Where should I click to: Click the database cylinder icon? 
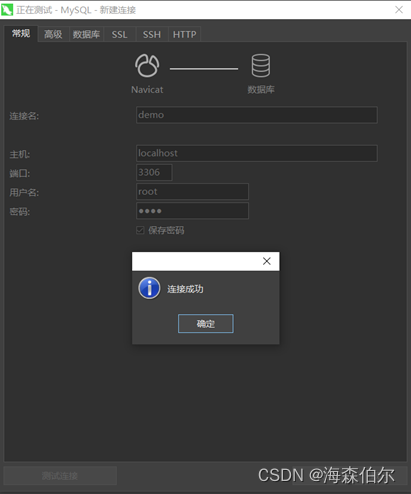(x=261, y=65)
